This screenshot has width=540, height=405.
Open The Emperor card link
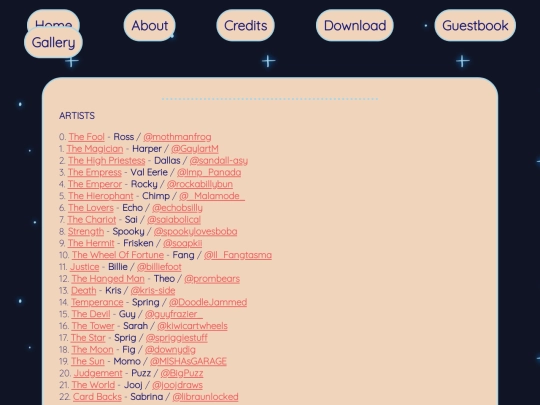(x=95, y=184)
